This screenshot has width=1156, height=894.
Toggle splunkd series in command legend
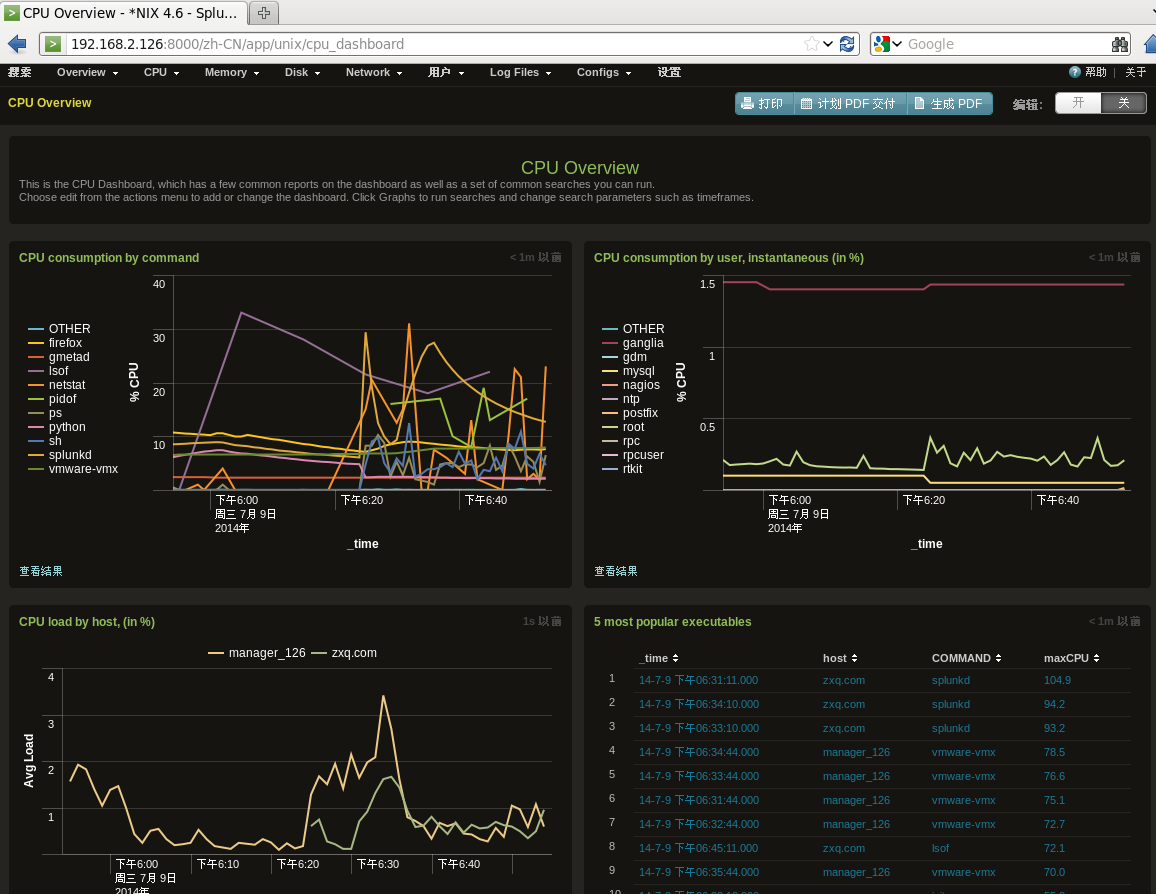[60, 455]
